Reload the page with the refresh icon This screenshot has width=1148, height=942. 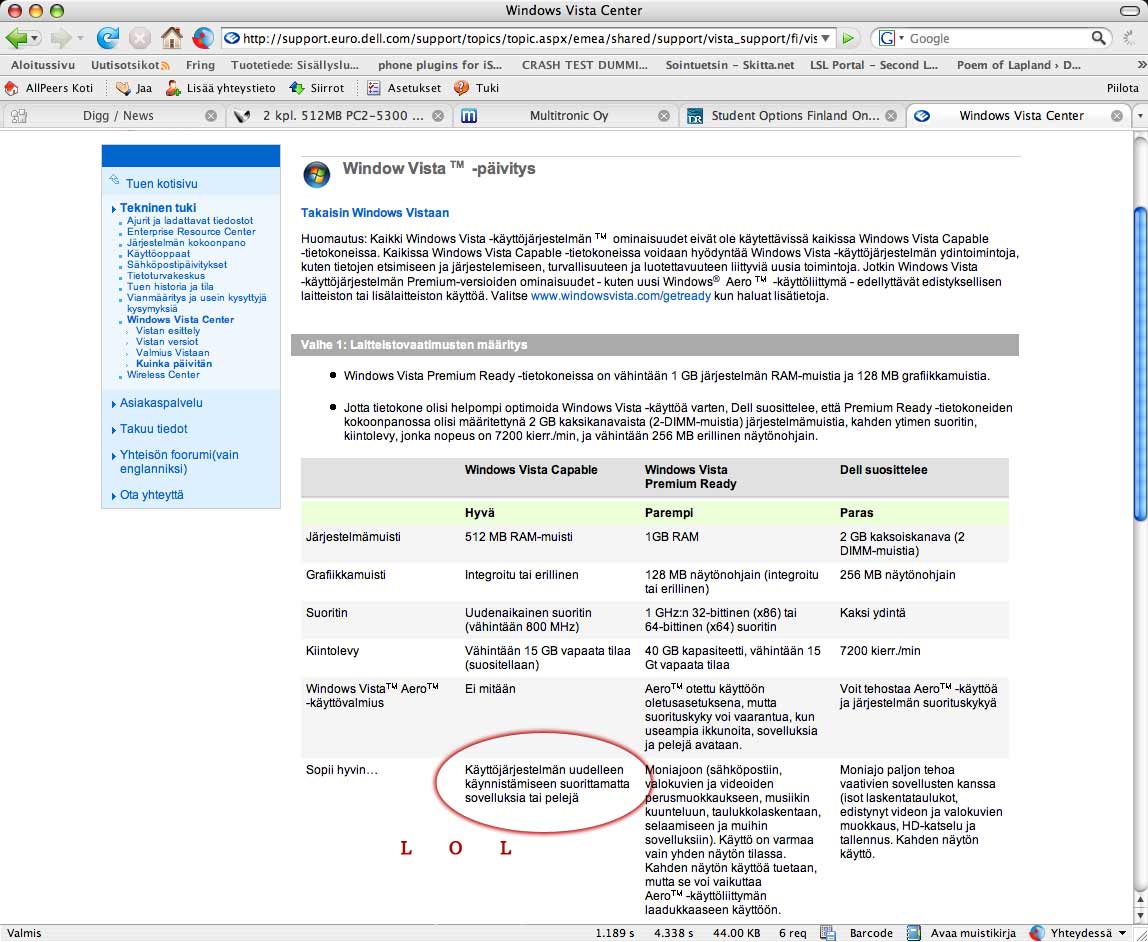click(x=108, y=38)
